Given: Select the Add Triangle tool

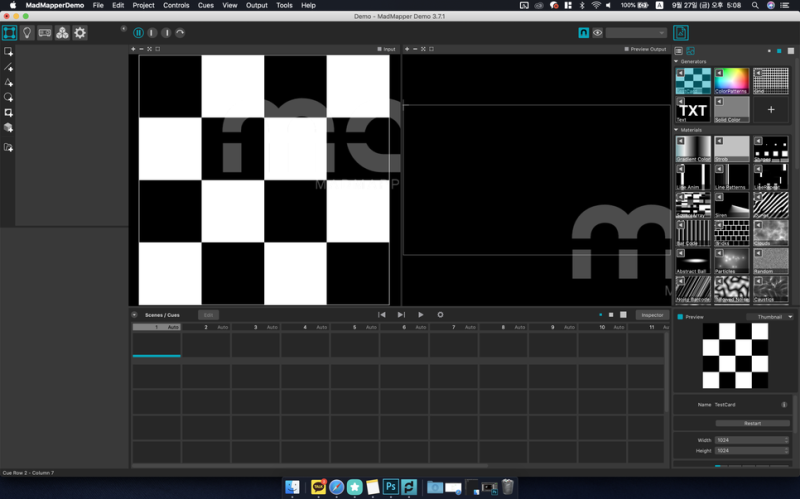Looking at the screenshot, I should (x=9, y=83).
